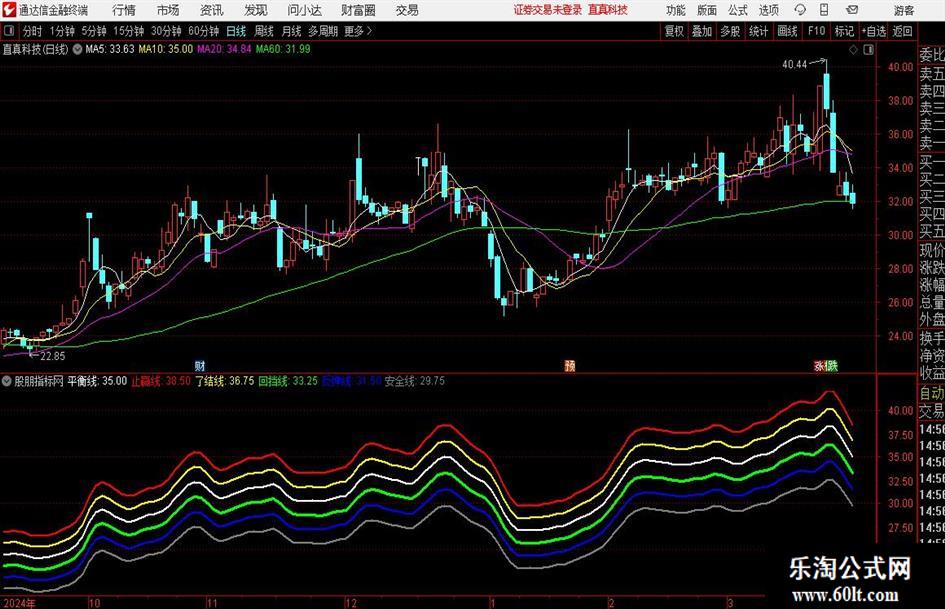Click 证券交易未登录 login notice
The height and width of the screenshot is (609, 945).
(x=548, y=10)
